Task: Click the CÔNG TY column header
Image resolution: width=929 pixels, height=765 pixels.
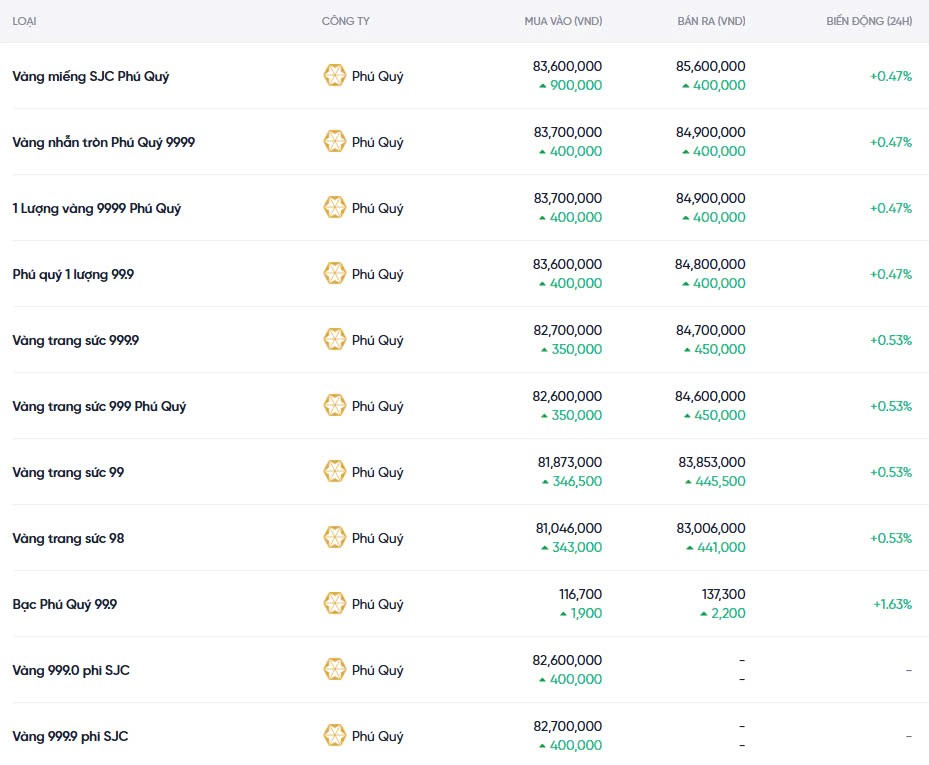Action: [345, 21]
